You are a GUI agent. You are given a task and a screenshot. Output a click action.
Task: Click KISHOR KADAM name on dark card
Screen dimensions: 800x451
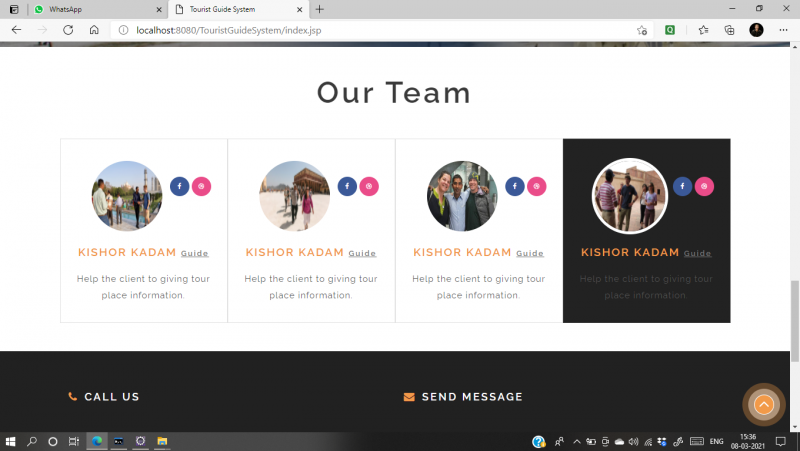[630, 252]
